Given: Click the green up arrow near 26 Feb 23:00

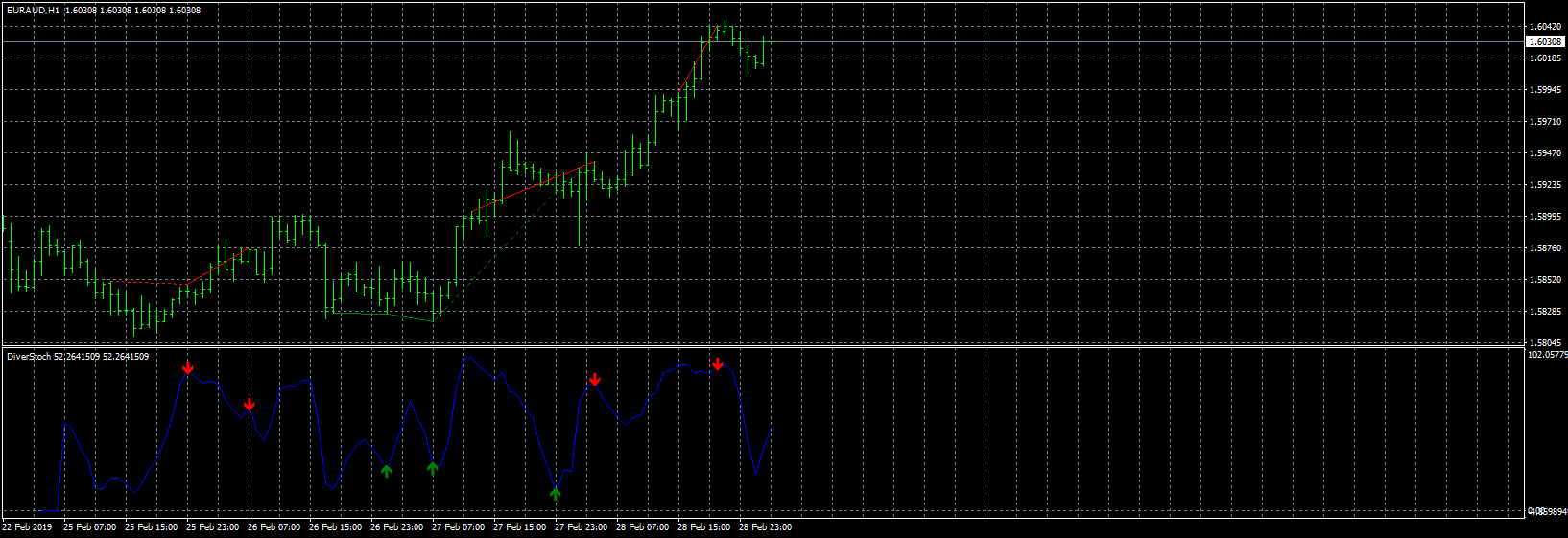Looking at the screenshot, I should (x=386, y=471).
